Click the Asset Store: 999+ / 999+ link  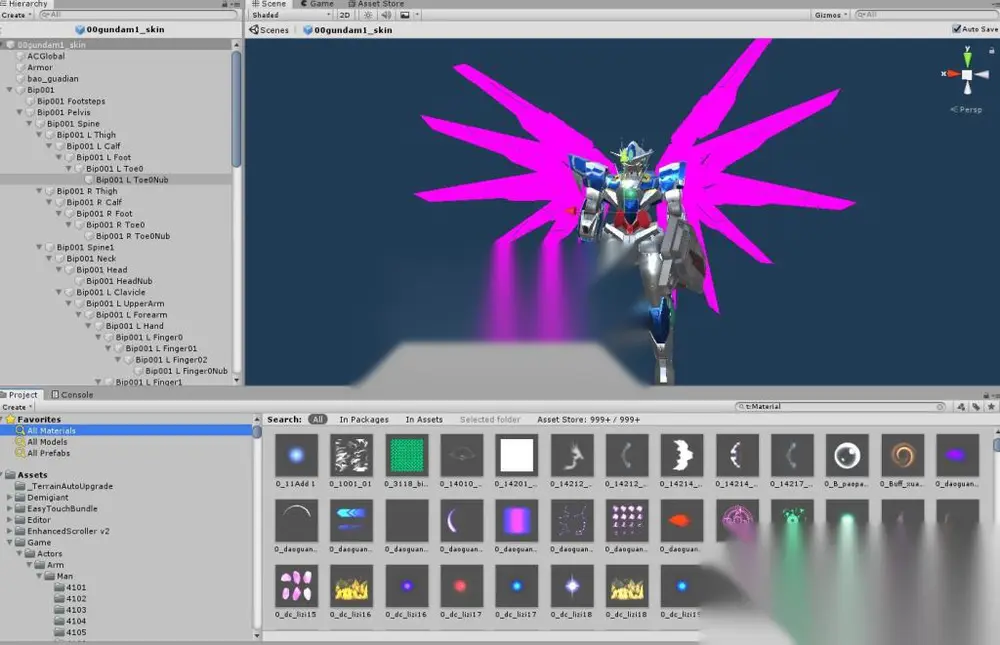tap(589, 419)
